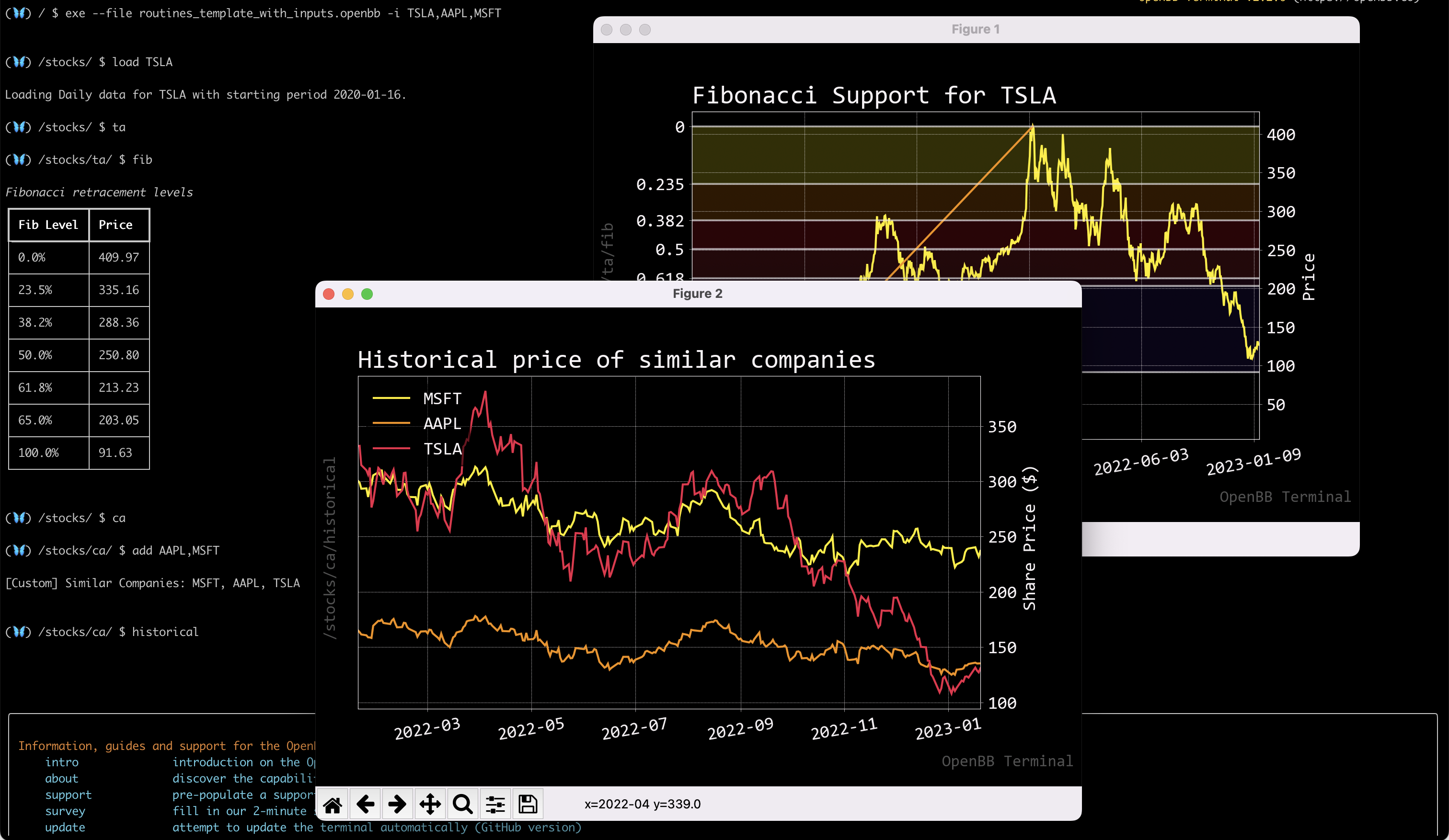The image size is (1449, 840).
Task: Click the yellow MSFT legend line swatch
Action: pos(391,398)
